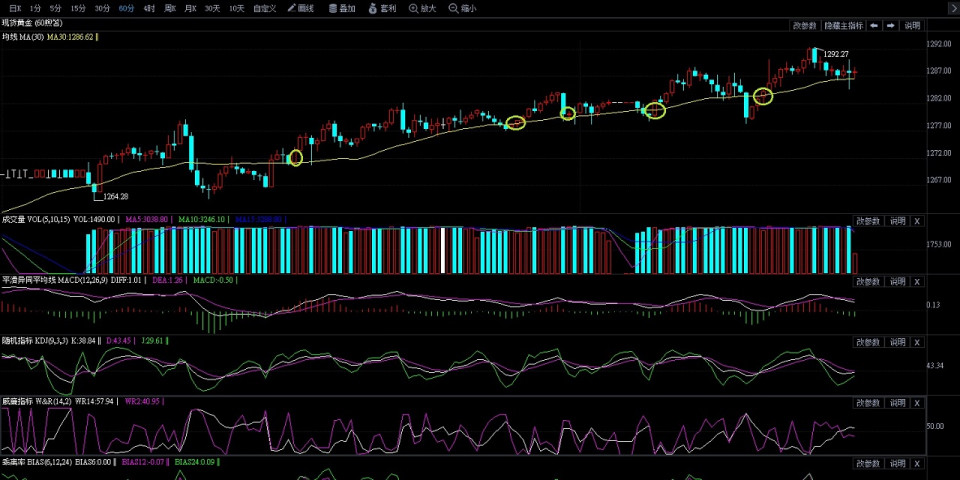960x480 pixels.
Task: Toggle 隐藏主指标 to hide main indicator
Action: tap(843, 25)
